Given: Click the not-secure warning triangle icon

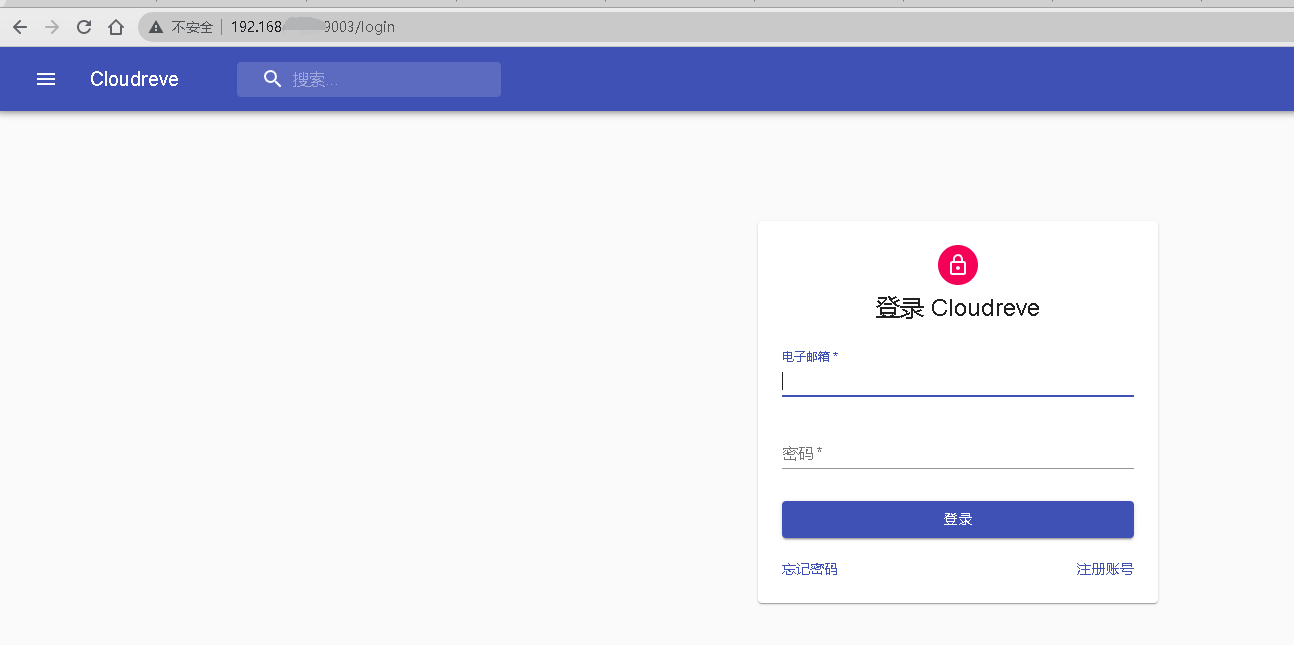Looking at the screenshot, I should point(156,27).
